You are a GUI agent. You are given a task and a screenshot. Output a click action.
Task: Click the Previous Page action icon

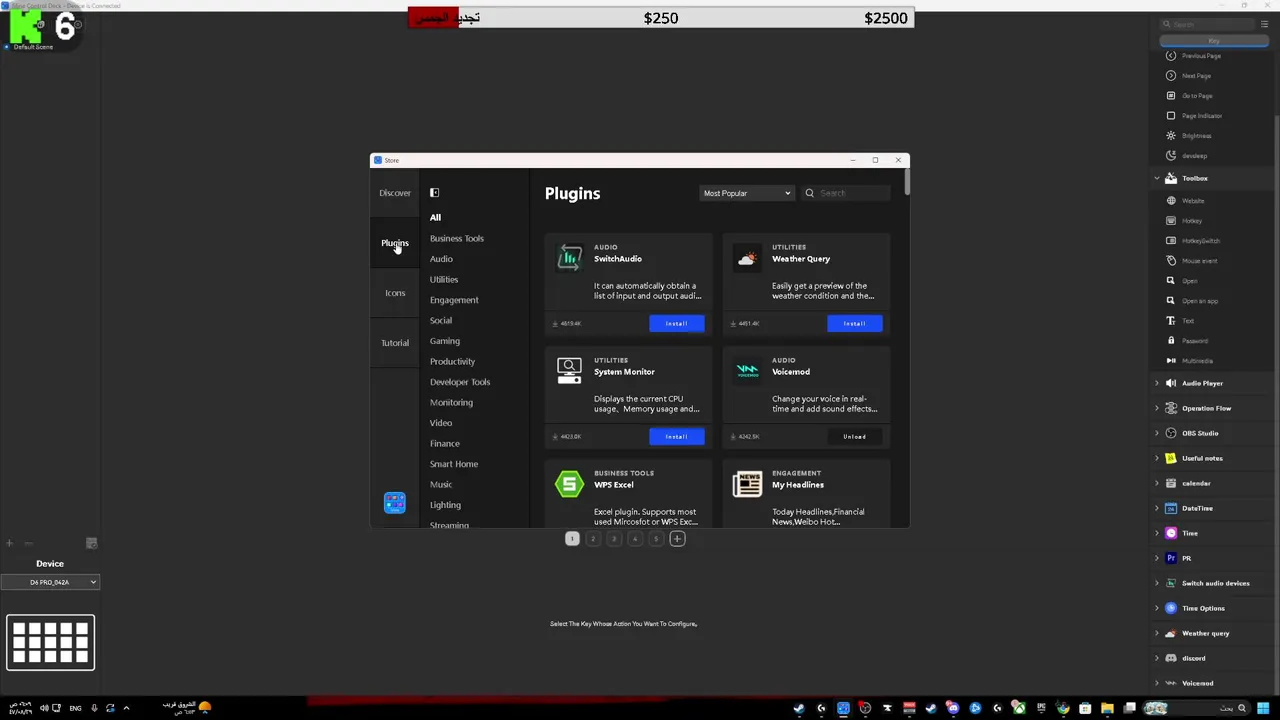pos(1171,56)
